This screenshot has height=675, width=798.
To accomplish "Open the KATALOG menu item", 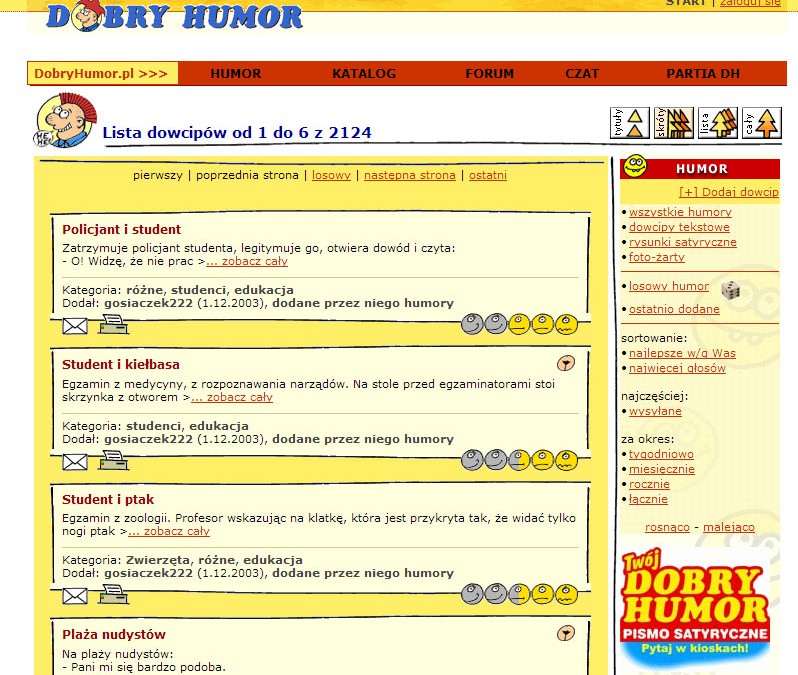I will 364,74.
